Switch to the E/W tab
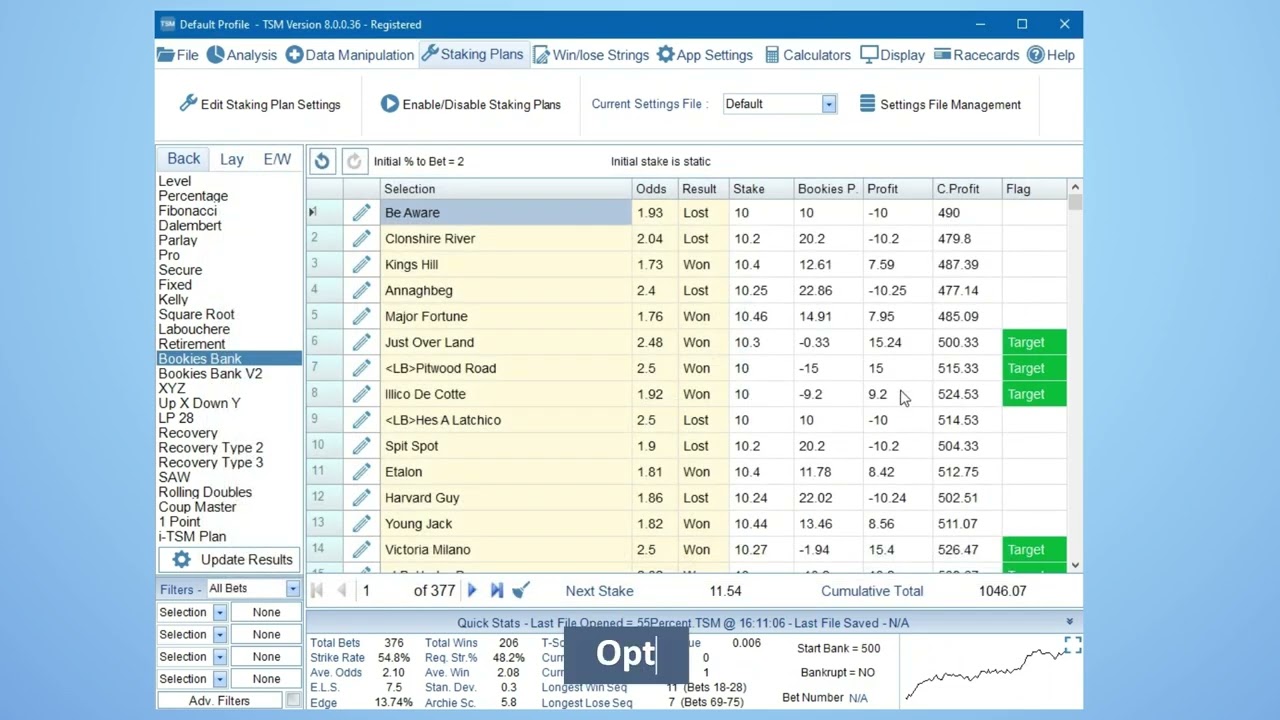This screenshot has height=720, width=1280. point(277,159)
